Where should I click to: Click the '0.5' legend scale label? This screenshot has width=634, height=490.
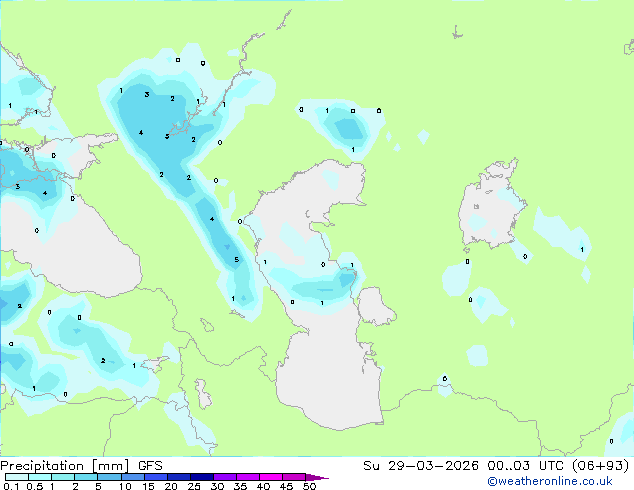coord(35,486)
